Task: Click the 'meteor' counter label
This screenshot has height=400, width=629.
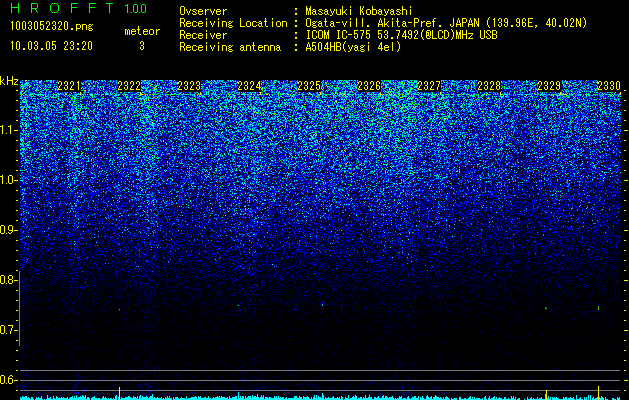Action: tap(142, 31)
